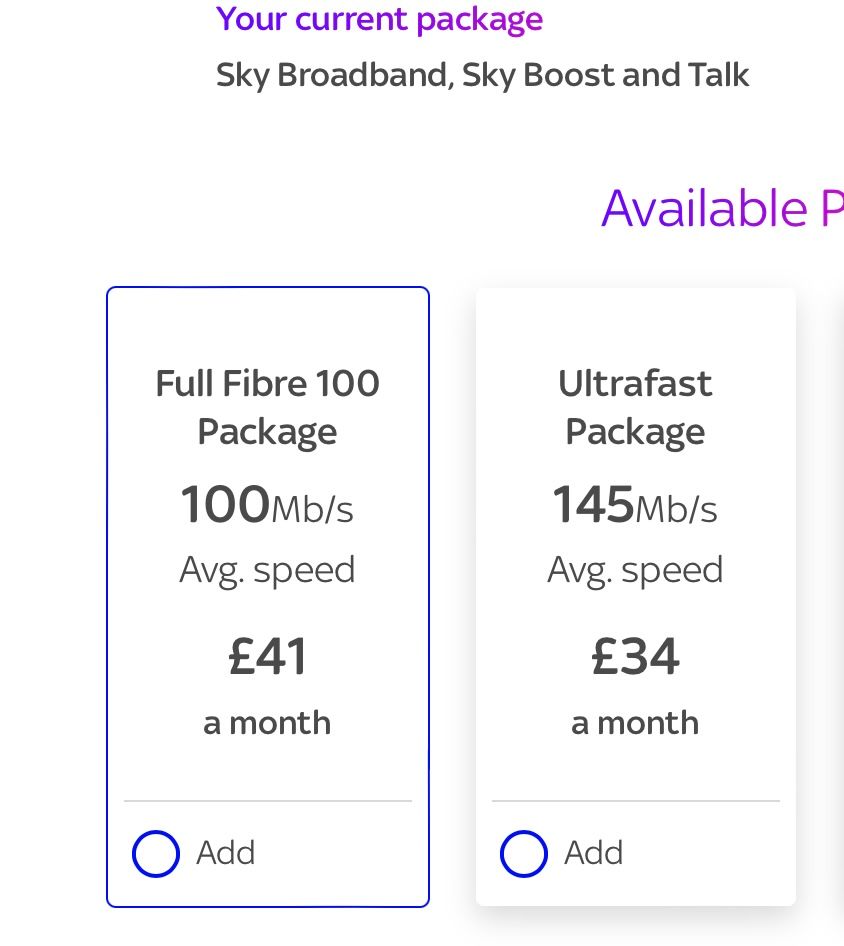Click the 100Mb/s speed figure
The width and height of the screenshot is (844, 946).
click(267, 505)
